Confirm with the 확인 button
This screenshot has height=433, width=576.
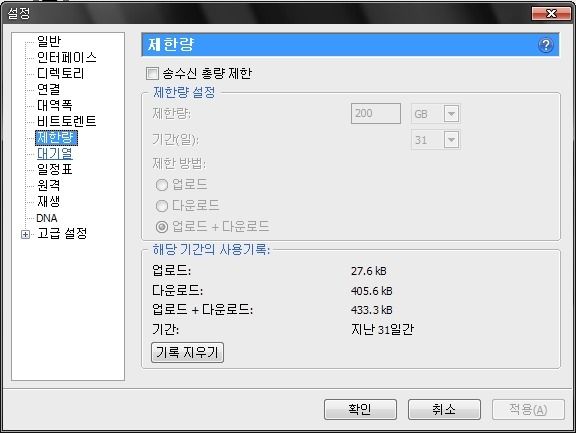tap(360, 409)
